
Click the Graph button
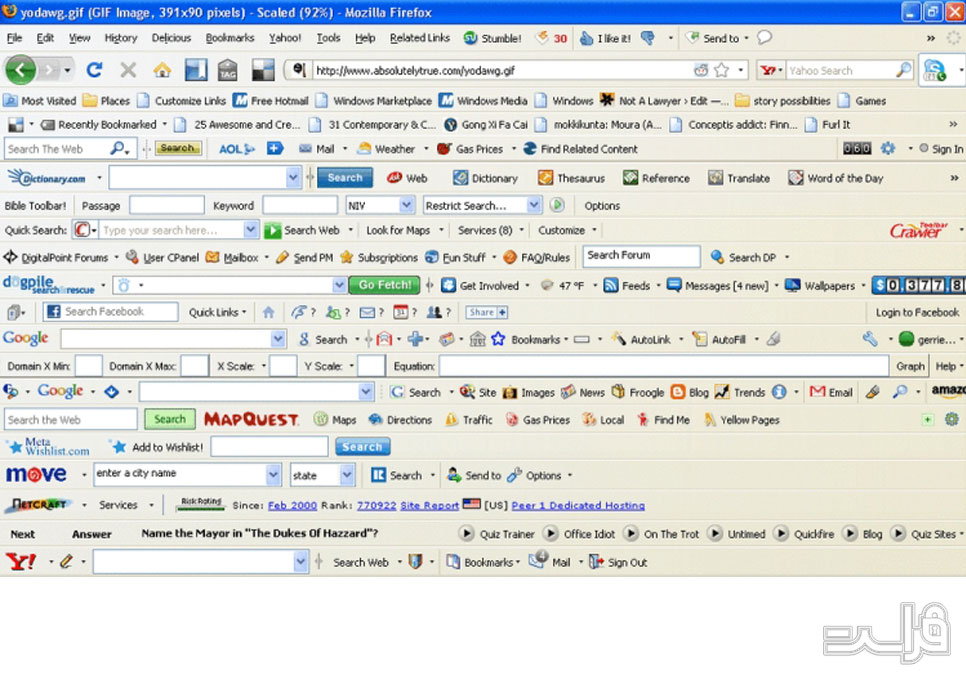(x=910, y=366)
